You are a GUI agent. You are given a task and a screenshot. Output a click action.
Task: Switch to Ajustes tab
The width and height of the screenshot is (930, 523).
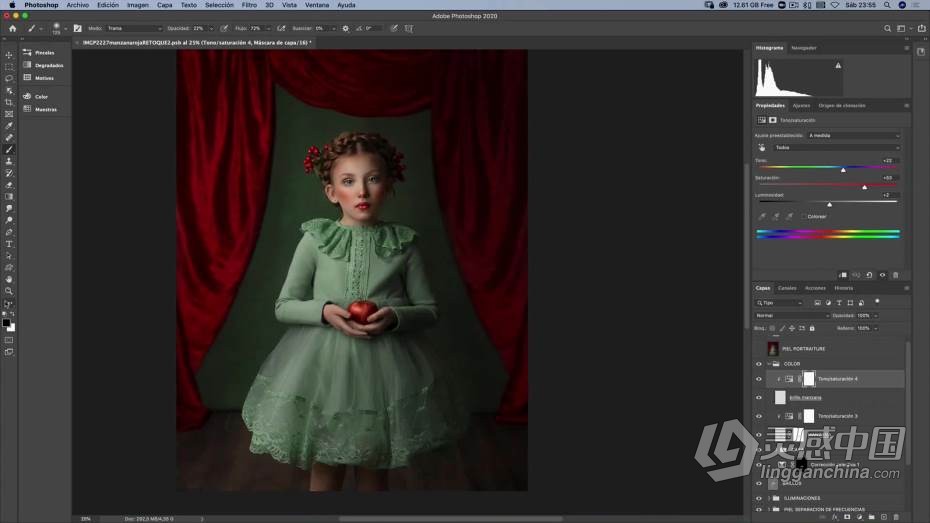(x=801, y=106)
